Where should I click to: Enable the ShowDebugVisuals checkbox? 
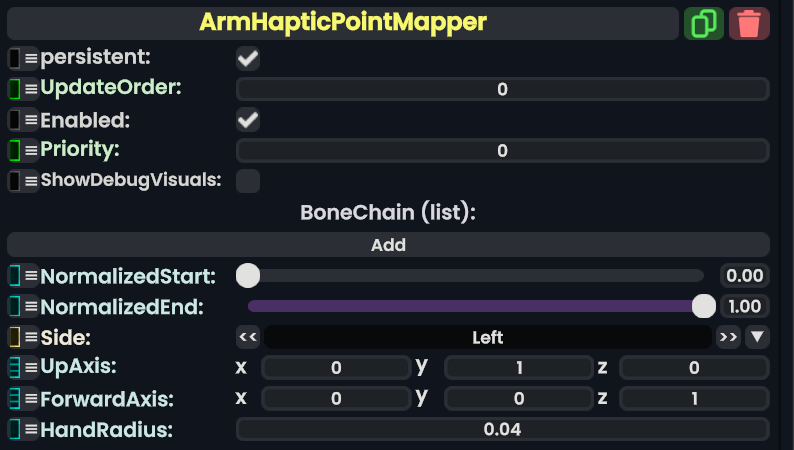(248, 181)
